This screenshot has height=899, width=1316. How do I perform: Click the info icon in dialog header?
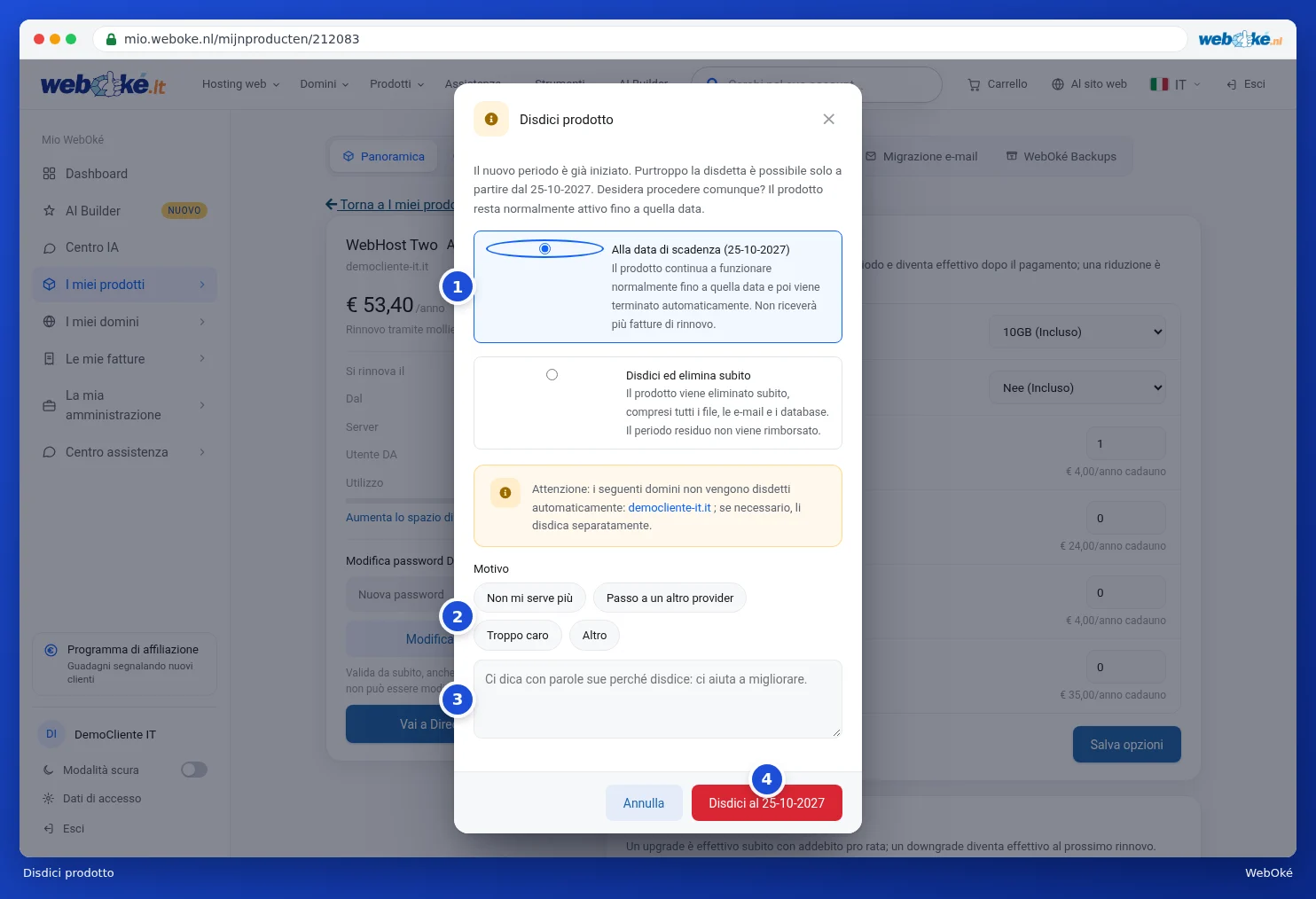(491, 120)
